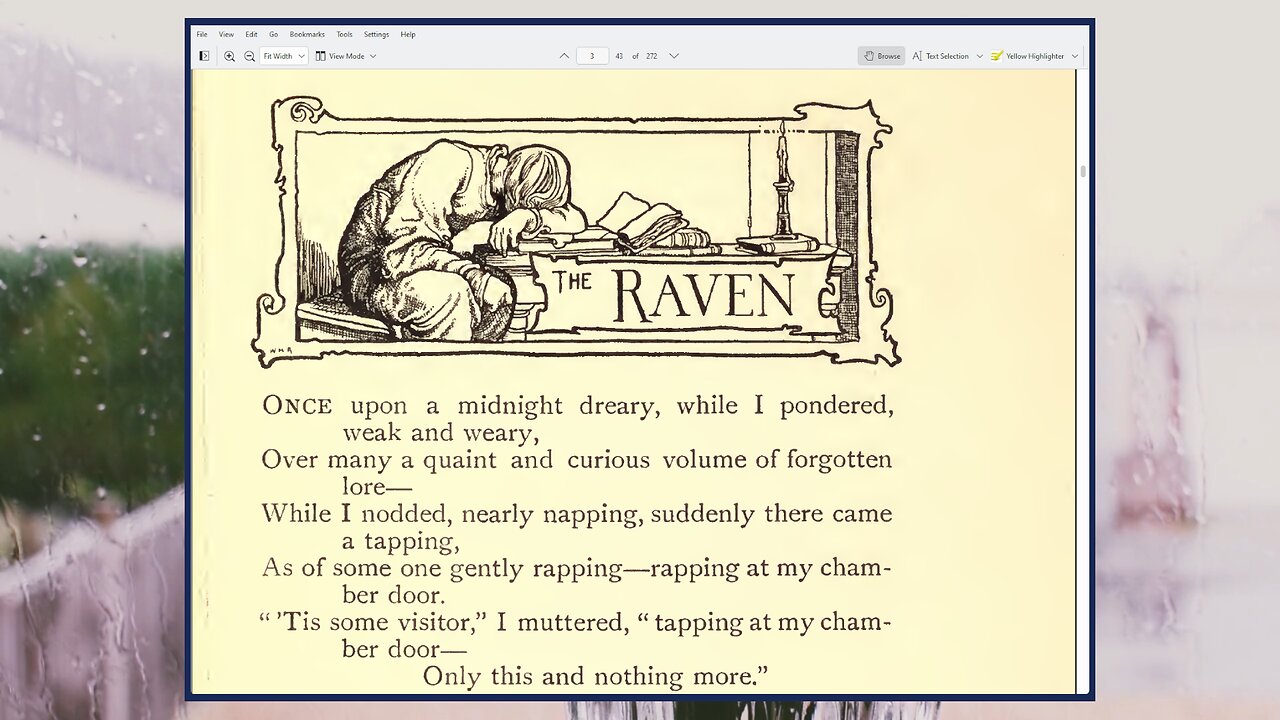Choose the Yellow Highlighter tool
The height and width of the screenshot is (720, 1280).
coord(1028,56)
